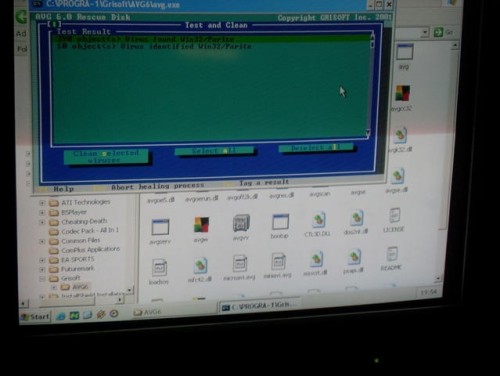Select the dos2nt.dll file icon

click(x=357, y=218)
